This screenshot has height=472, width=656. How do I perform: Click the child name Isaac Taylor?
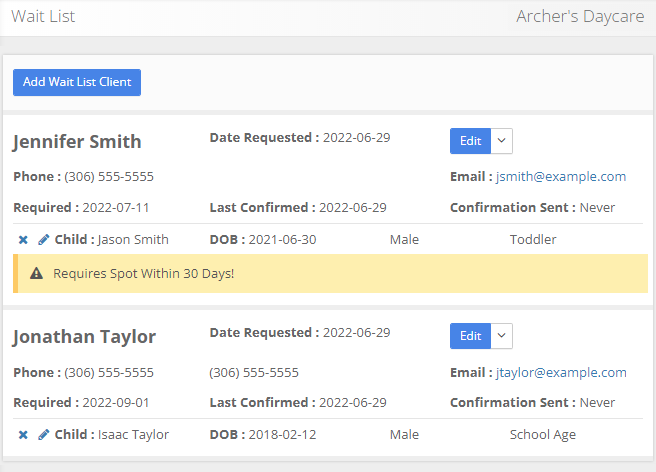pyautogui.click(x=133, y=435)
